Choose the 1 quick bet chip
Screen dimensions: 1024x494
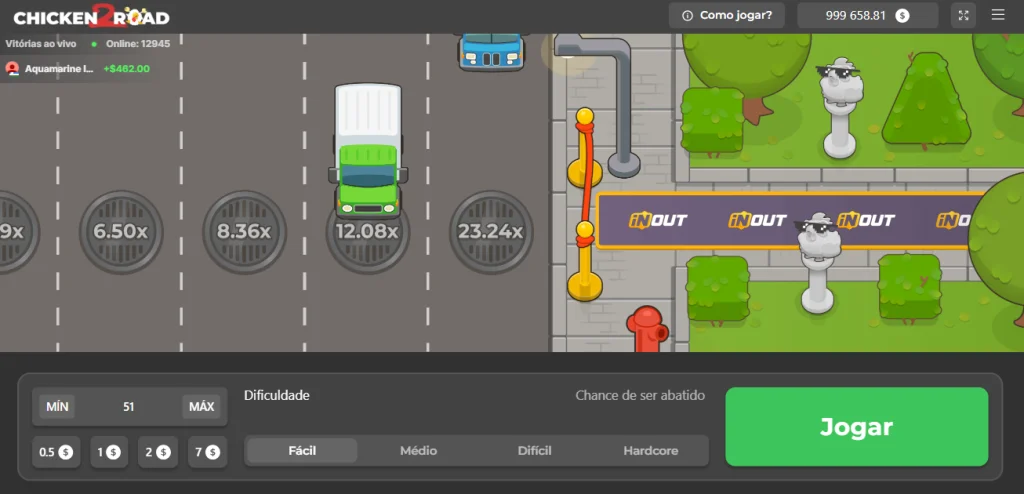pos(109,452)
